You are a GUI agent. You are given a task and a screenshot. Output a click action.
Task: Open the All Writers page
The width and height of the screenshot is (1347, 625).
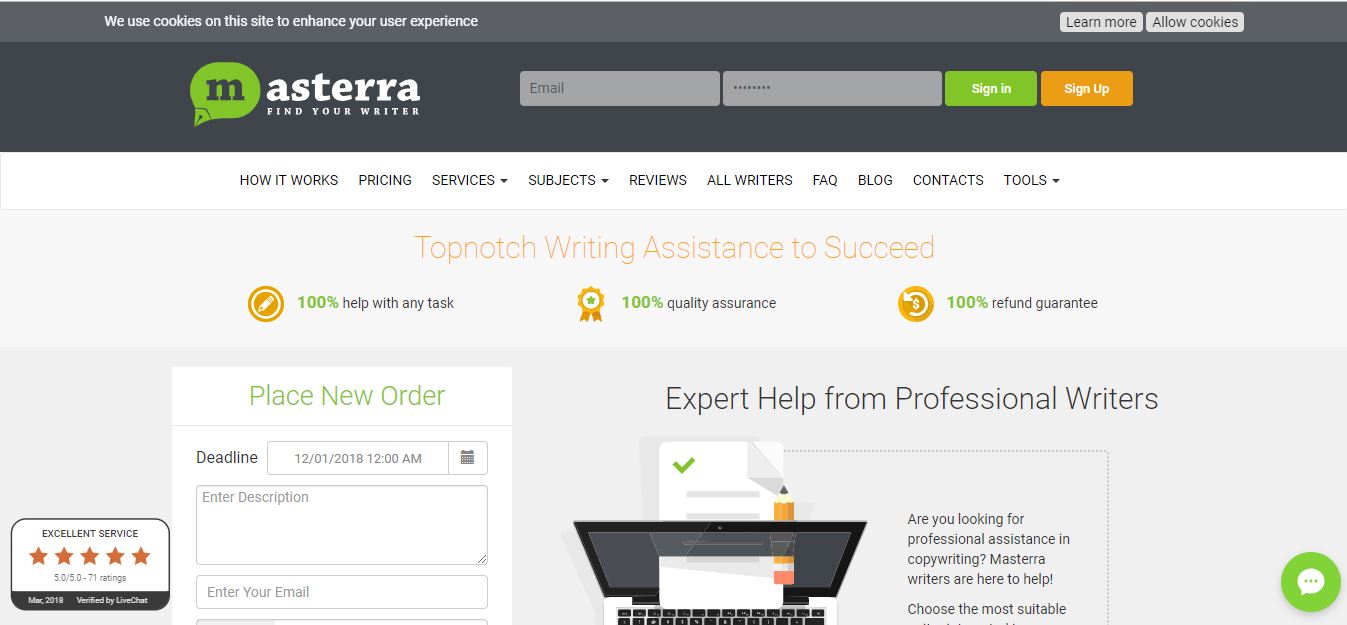tap(749, 180)
